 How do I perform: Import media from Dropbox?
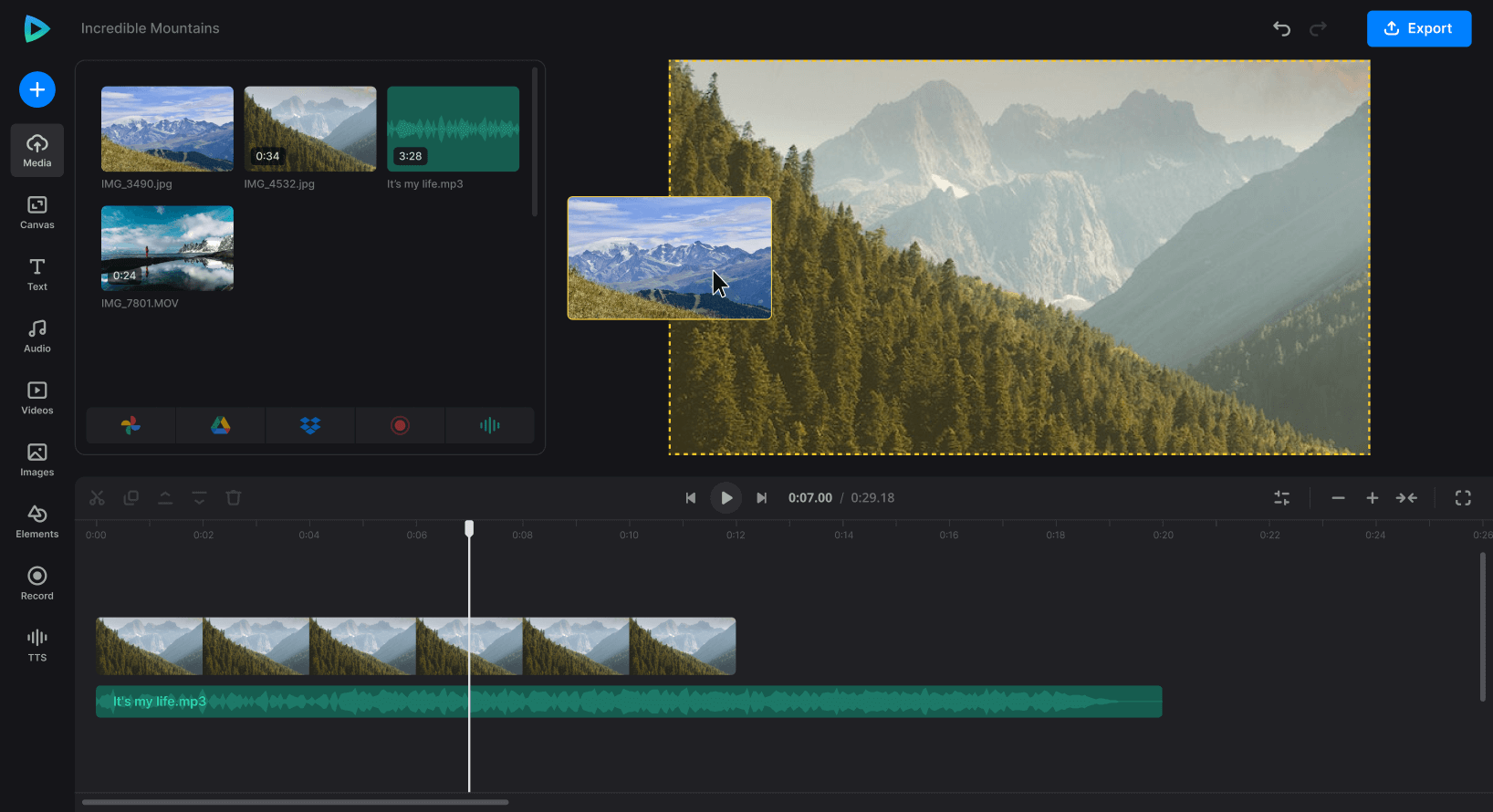pyautogui.click(x=310, y=425)
